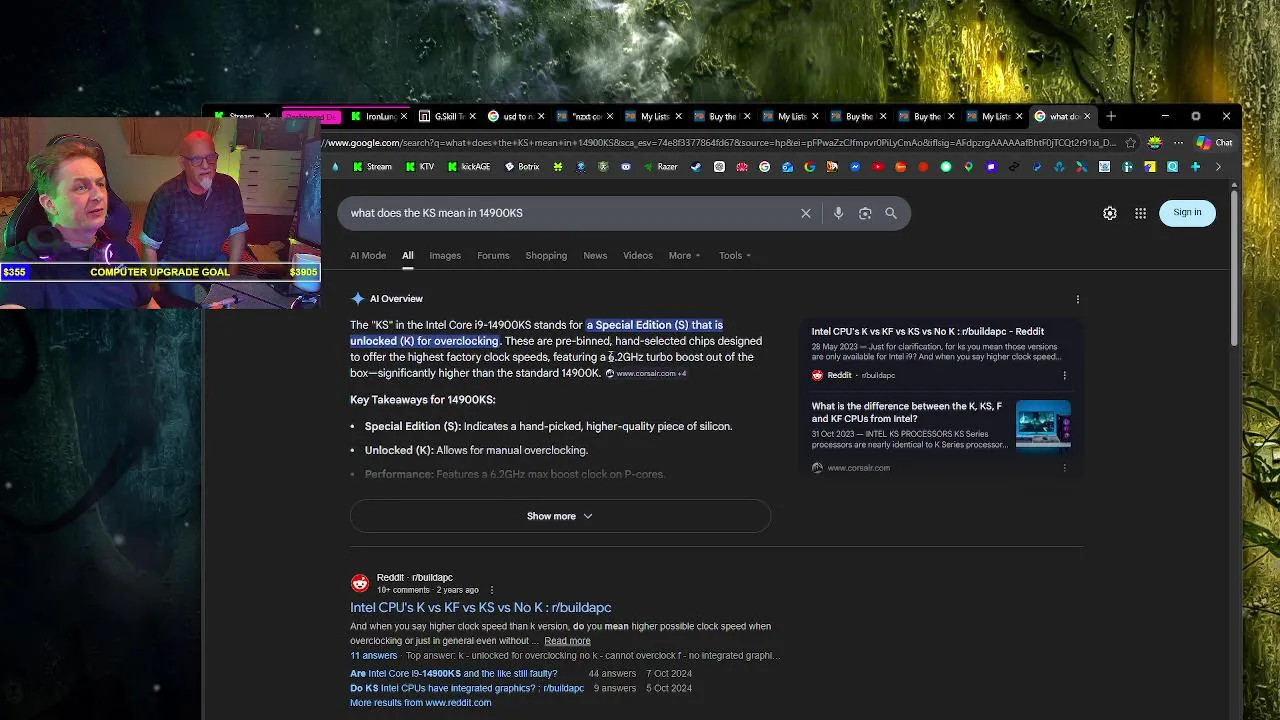Open Google Maps bookmark icon
This screenshot has width=1280, height=720.
(x=968, y=167)
